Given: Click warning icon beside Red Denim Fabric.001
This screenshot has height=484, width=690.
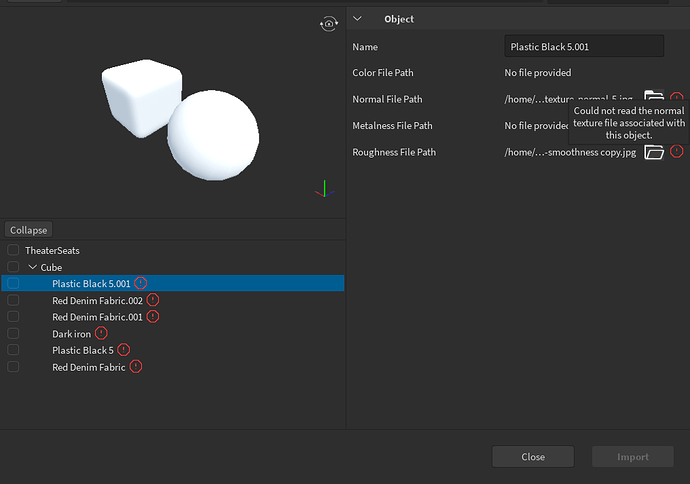Looking at the screenshot, I should [153, 317].
